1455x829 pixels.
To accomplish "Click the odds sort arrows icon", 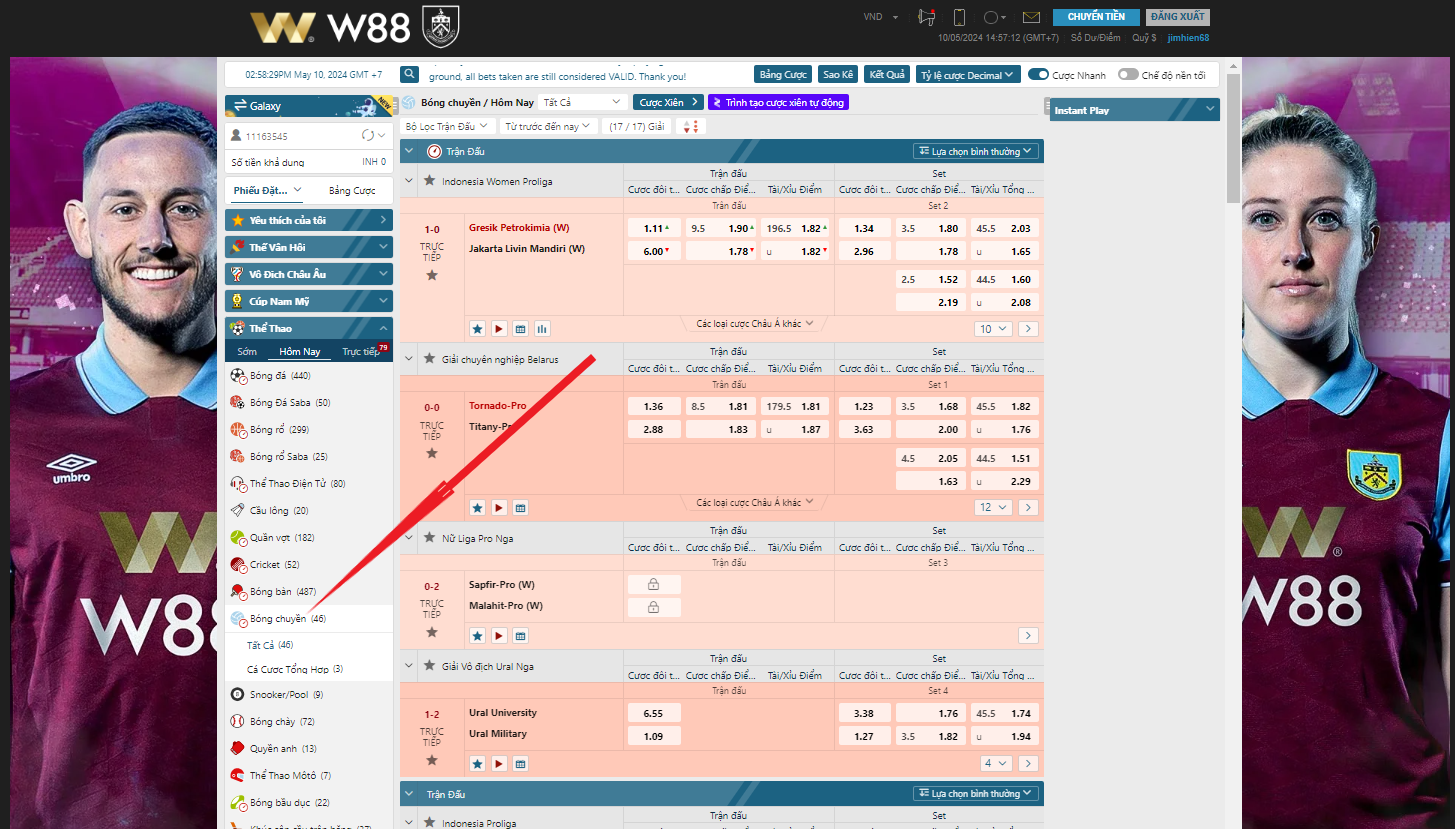I will point(690,126).
